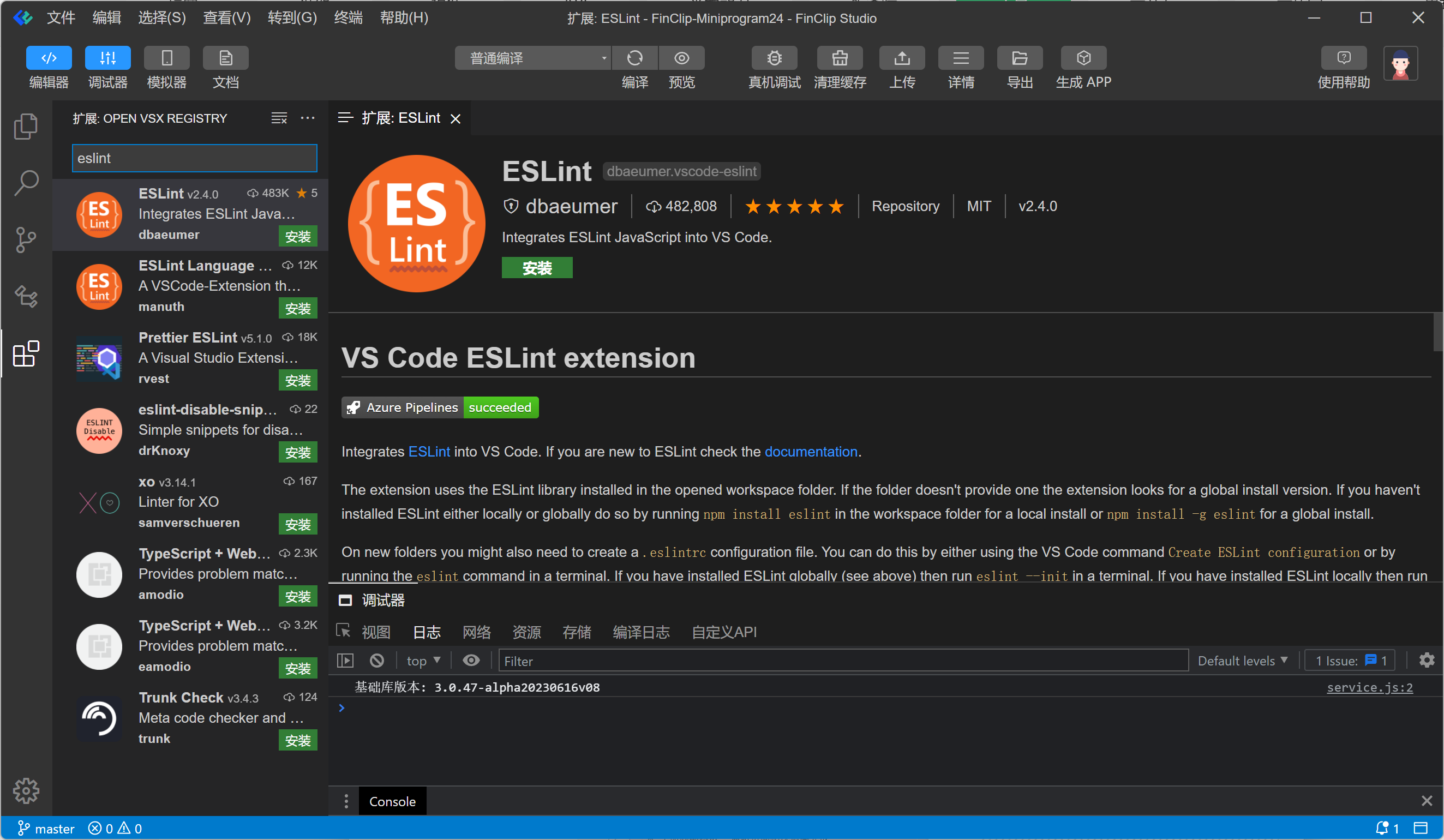The width and height of the screenshot is (1444, 840).
Task: Expand the top context dropdown
Action: [x=423, y=661]
